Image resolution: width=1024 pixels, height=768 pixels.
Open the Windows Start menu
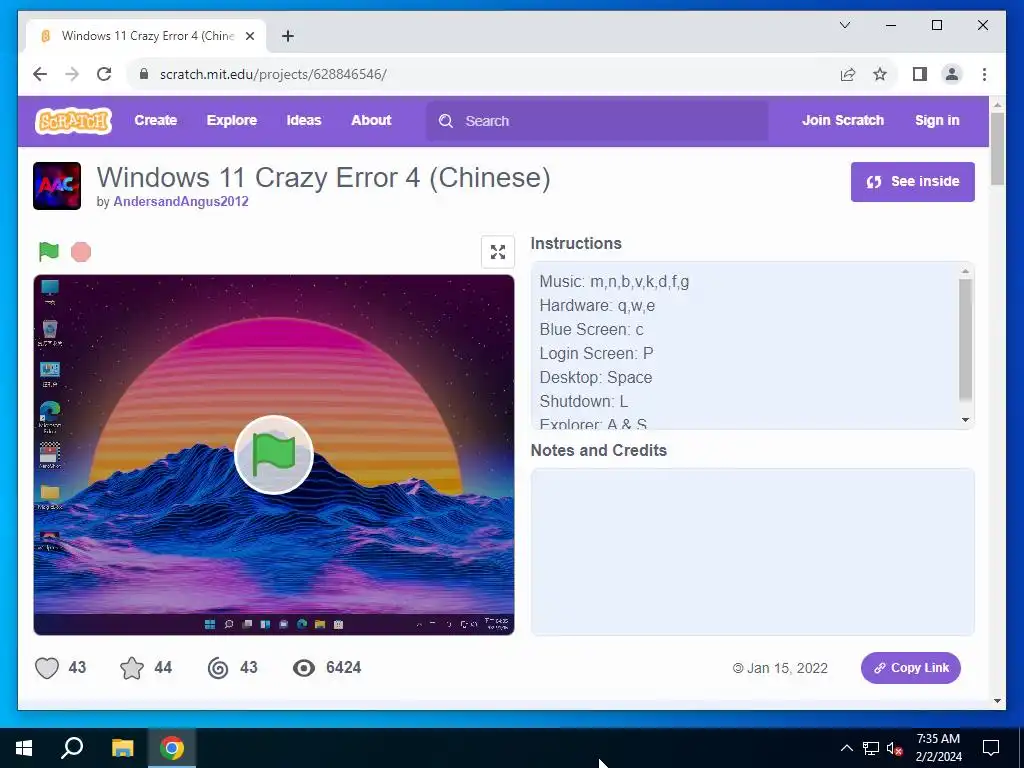pyautogui.click(x=24, y=748)
